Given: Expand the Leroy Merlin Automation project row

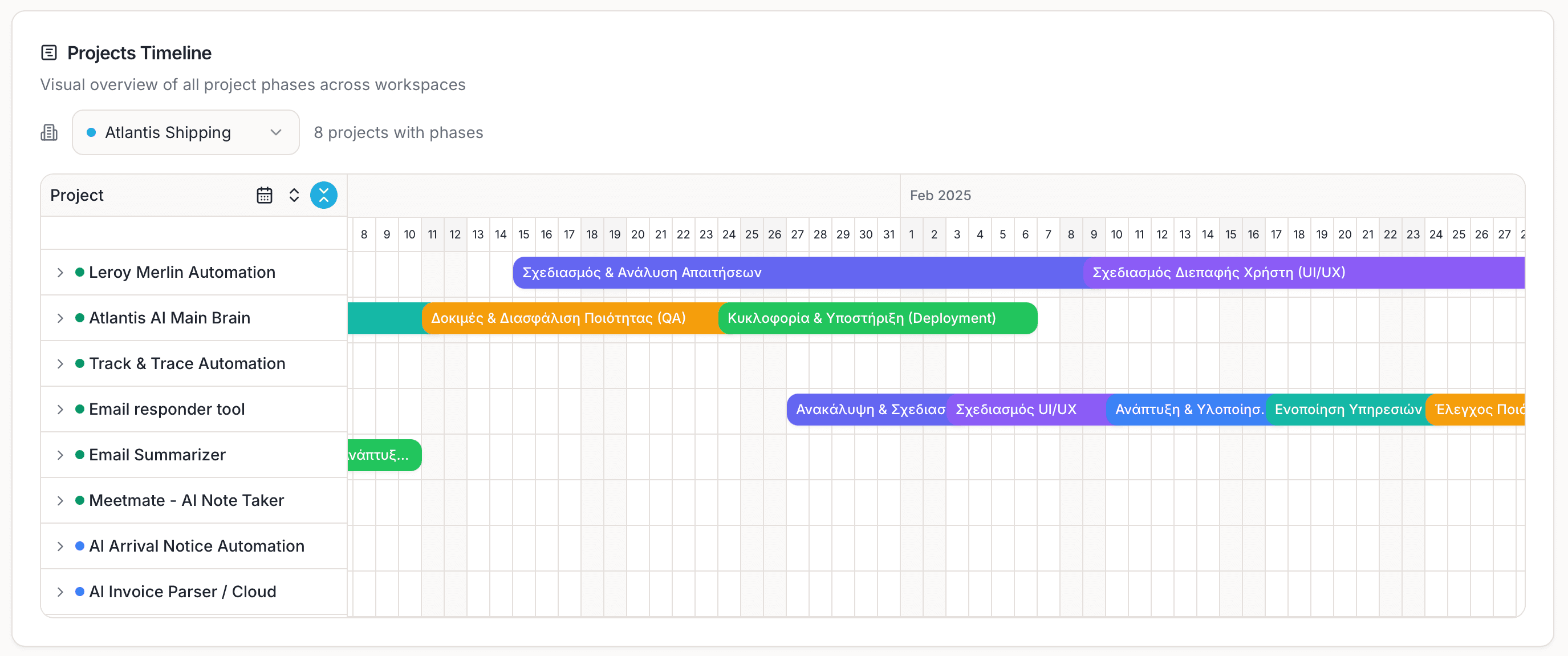Looking at the screenshot, I should coord(60,272).
